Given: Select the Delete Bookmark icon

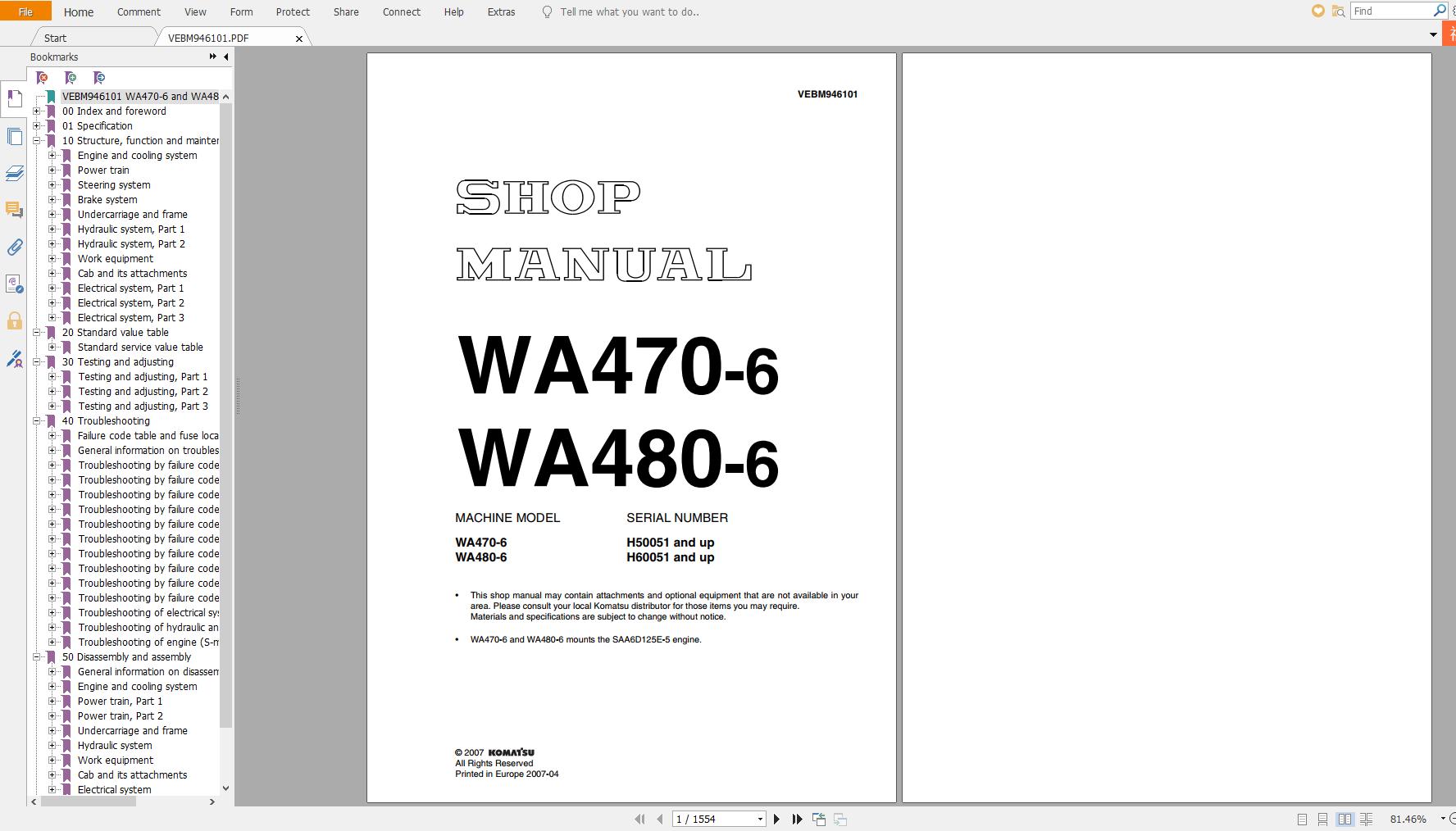Looking at the screenshot, I should click(43, 78).
